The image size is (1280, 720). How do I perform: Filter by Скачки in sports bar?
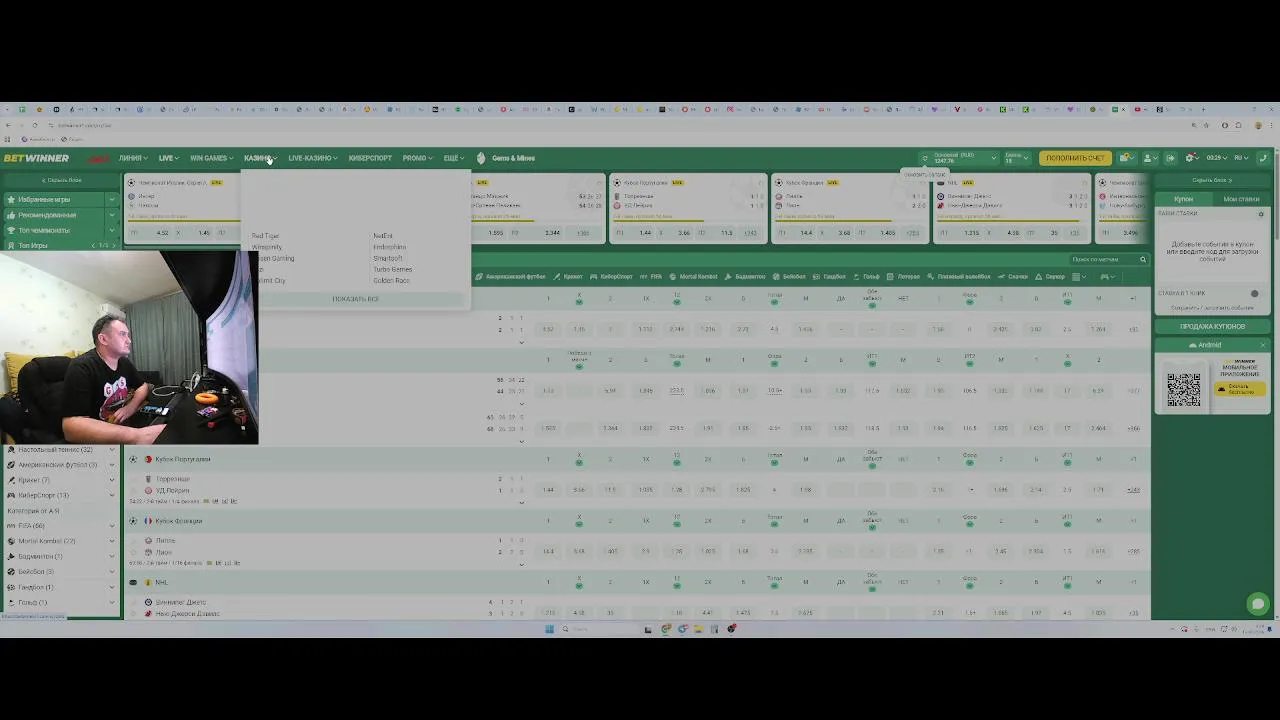[1013, 277]
